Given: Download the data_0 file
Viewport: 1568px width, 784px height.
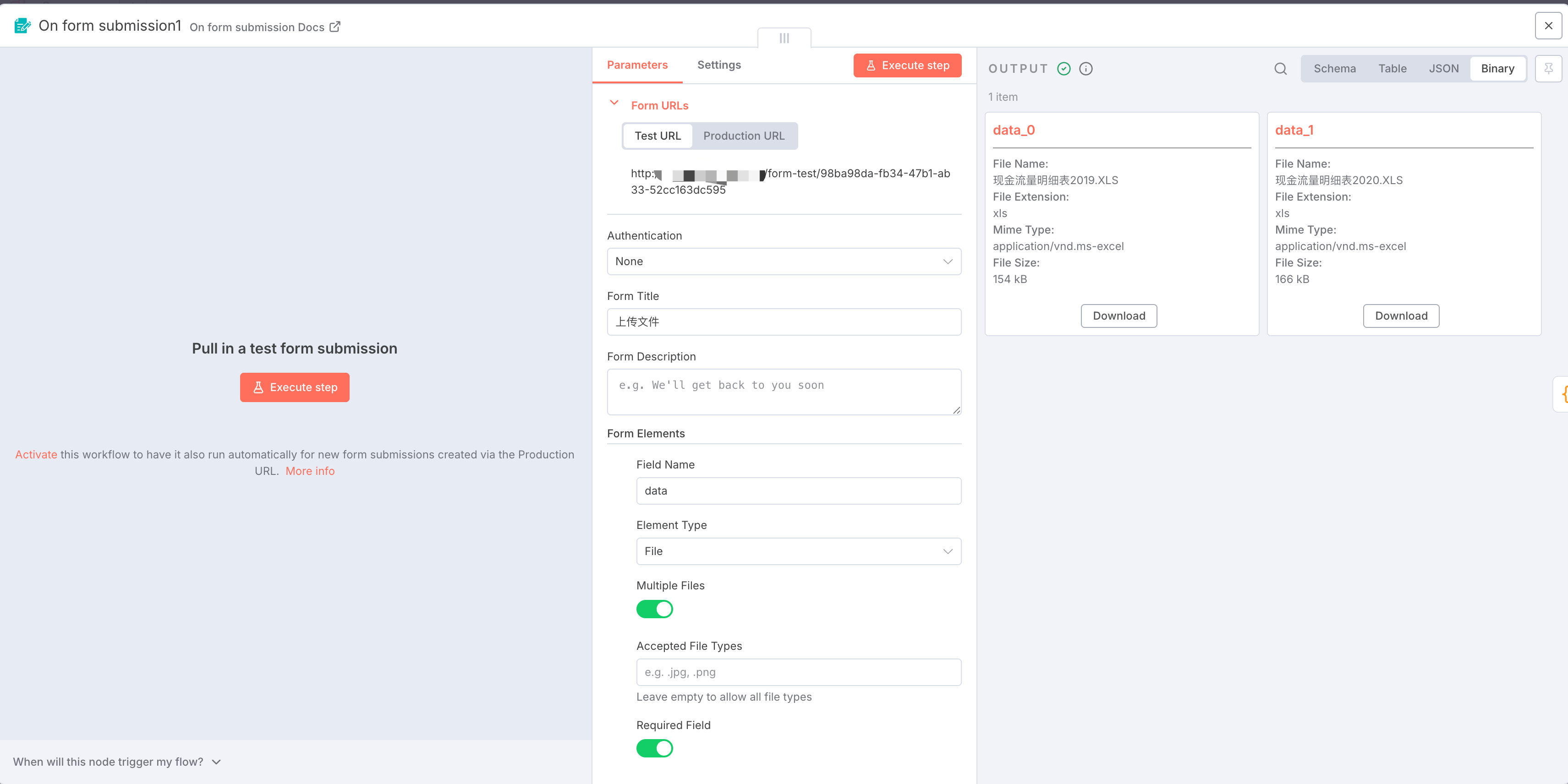Looking at the screenshot, I should 1118,316.
